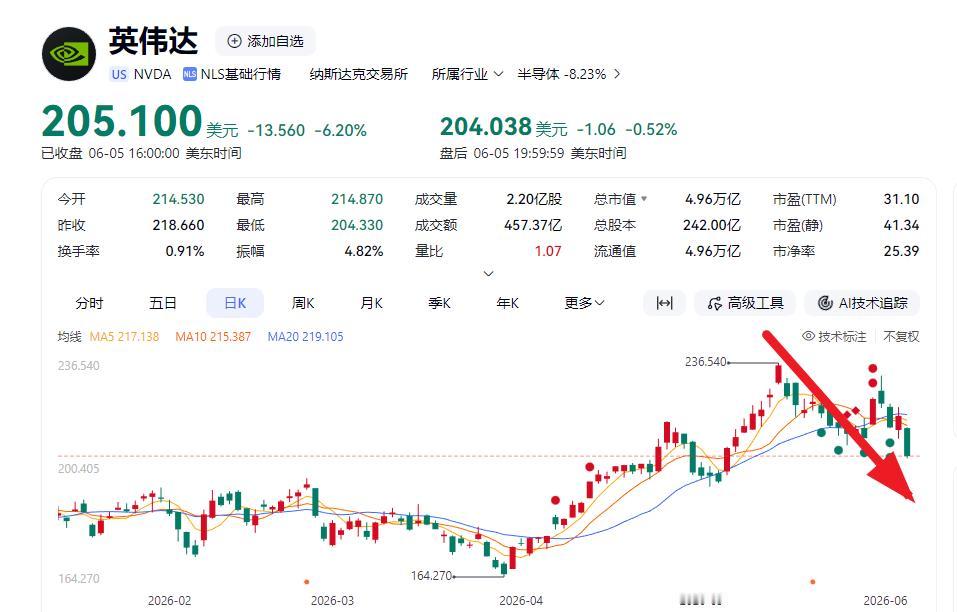Switch to 五日 chart tab
The width and height of the screenshot is (957, 612).
point(162,303)
